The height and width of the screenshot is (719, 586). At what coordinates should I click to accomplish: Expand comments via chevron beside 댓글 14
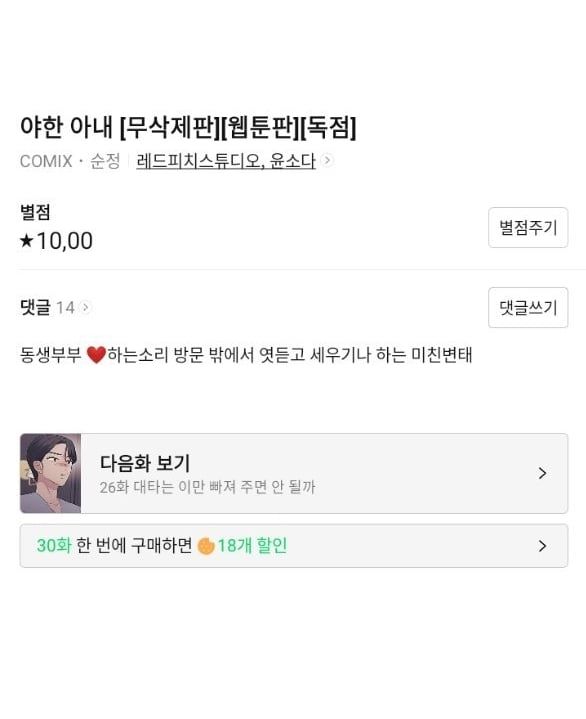[85, 307]
